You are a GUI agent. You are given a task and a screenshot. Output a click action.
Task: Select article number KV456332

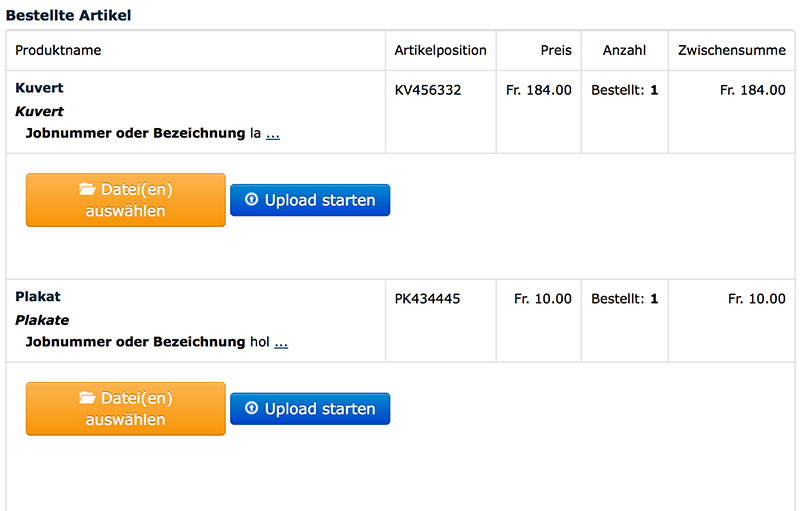pyautogui.click(x=428, y=90)
